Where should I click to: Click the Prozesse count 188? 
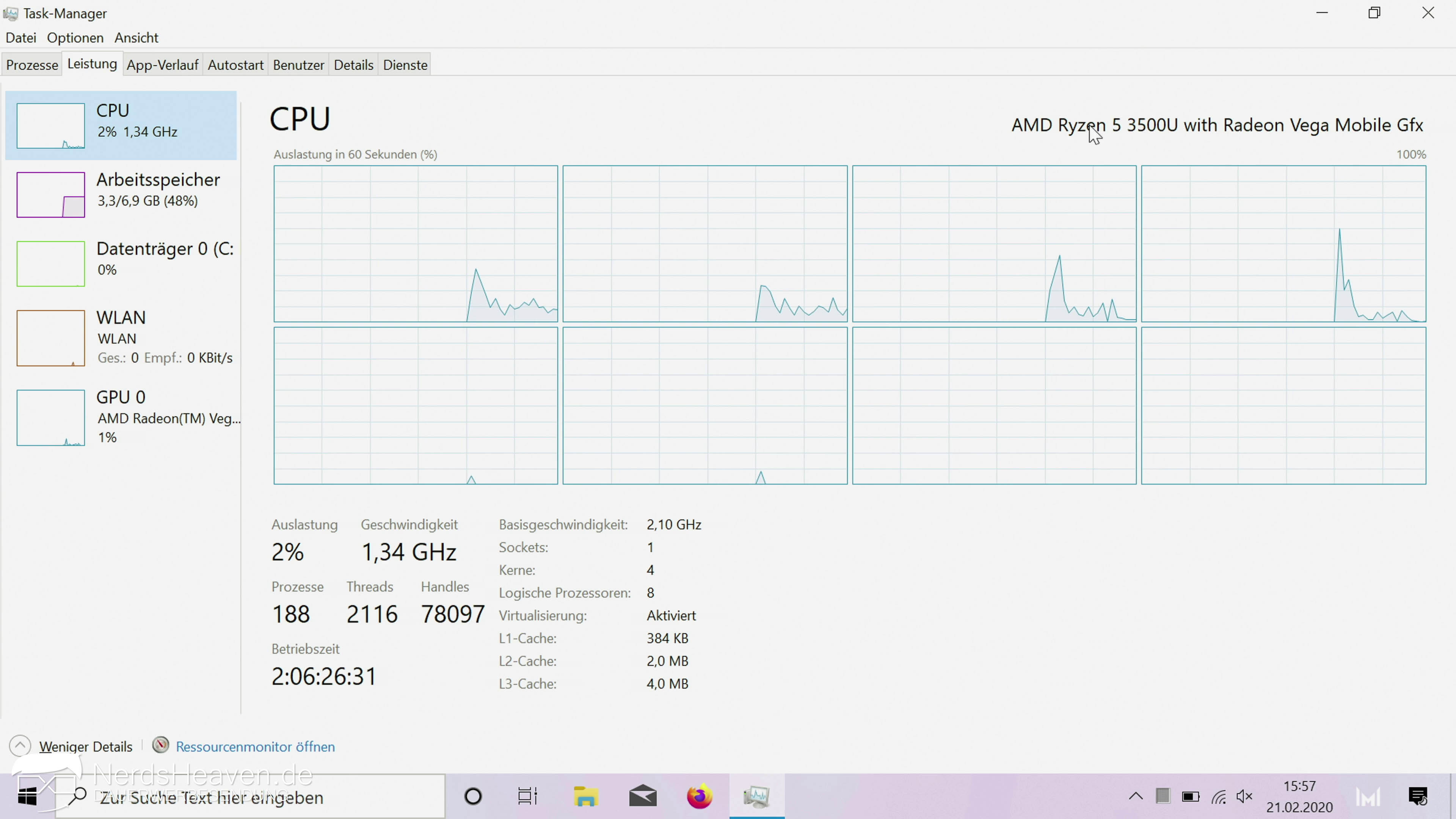[x=291, y=614]
